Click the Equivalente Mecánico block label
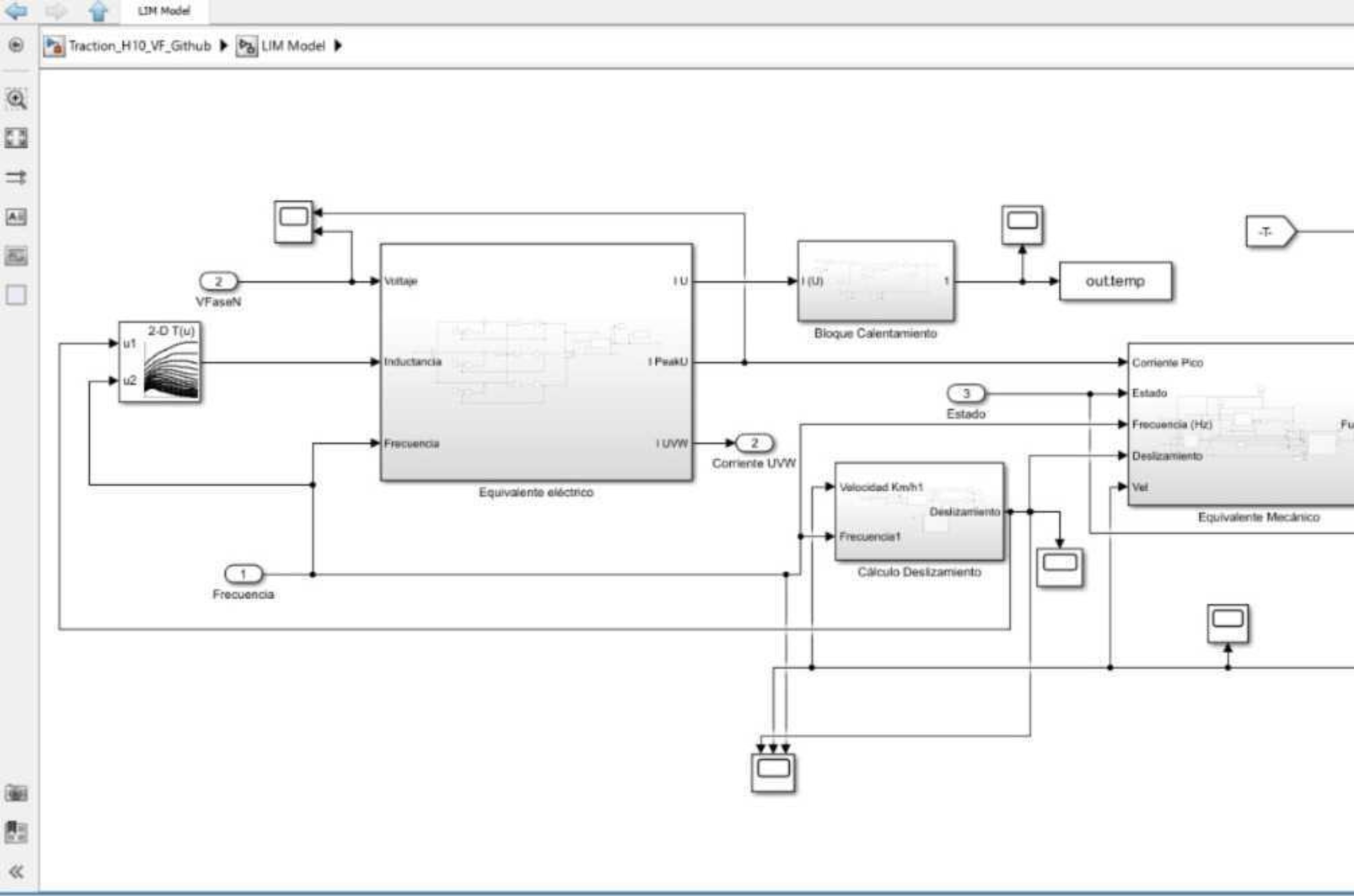The height and width of the screenshot is (896, 1354). coord(1259,517)
